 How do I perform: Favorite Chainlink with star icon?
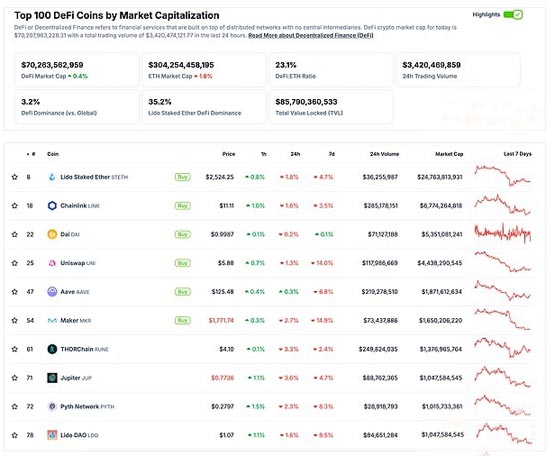15,205
